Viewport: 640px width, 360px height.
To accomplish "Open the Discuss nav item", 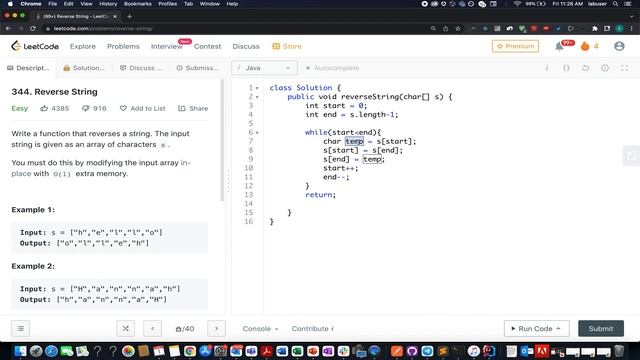I will pyautogui.click(x=246, y=46).
